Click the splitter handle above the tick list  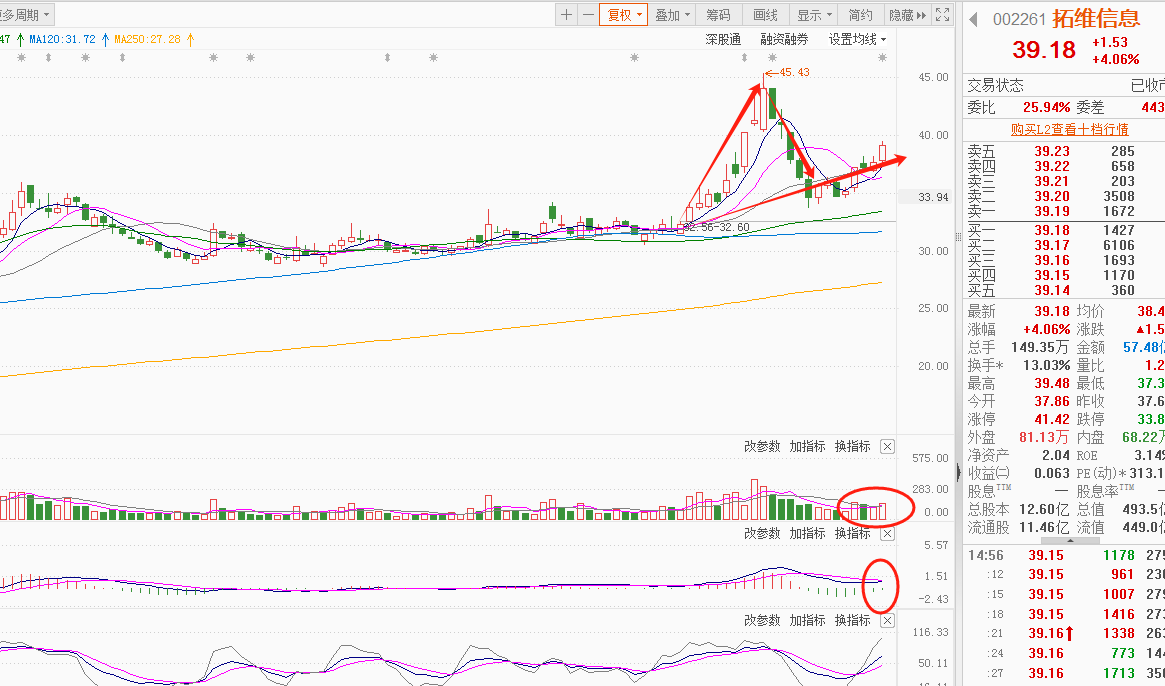pos(1070,541)
